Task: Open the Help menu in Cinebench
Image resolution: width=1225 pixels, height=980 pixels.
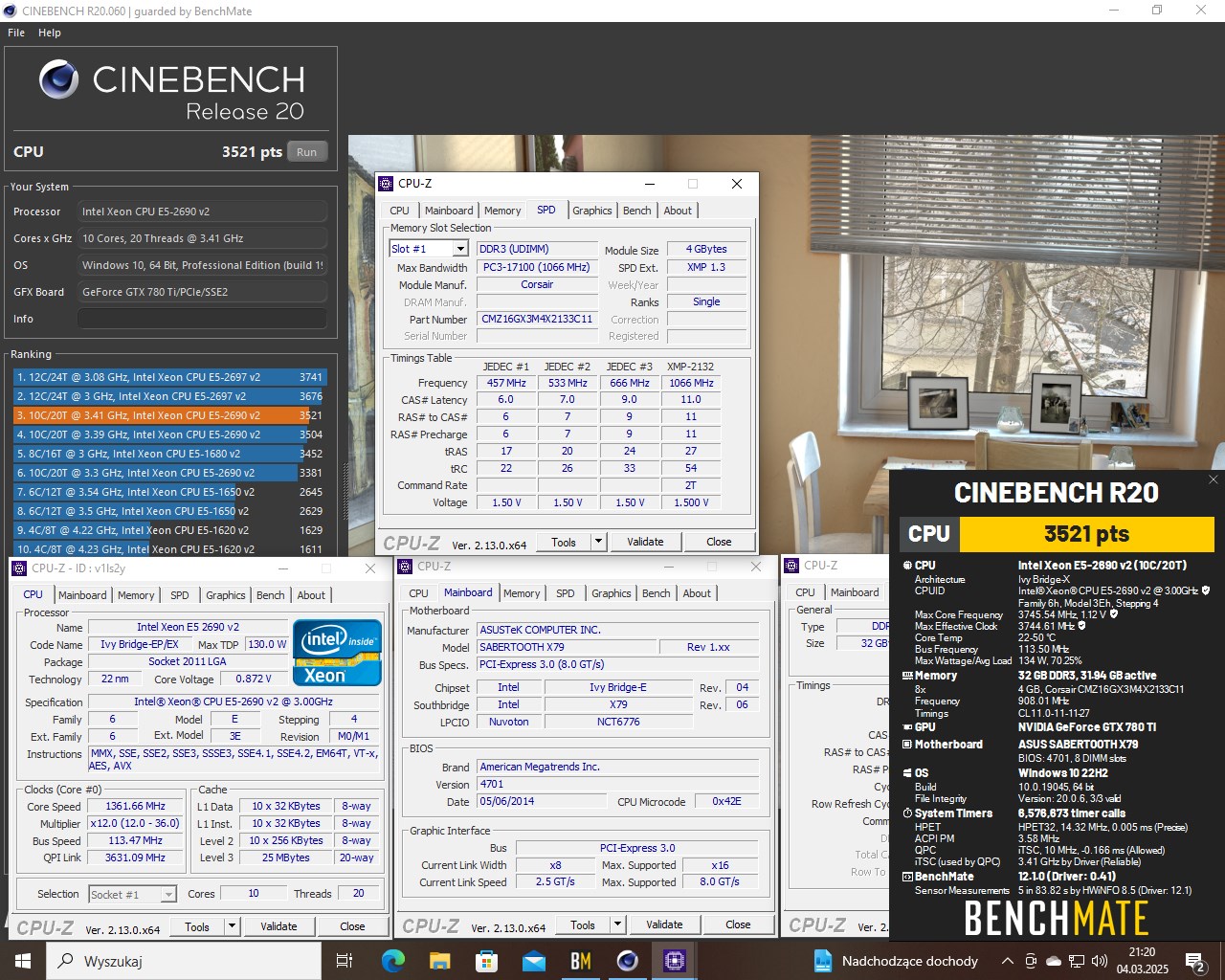Action: pos(50,33)
